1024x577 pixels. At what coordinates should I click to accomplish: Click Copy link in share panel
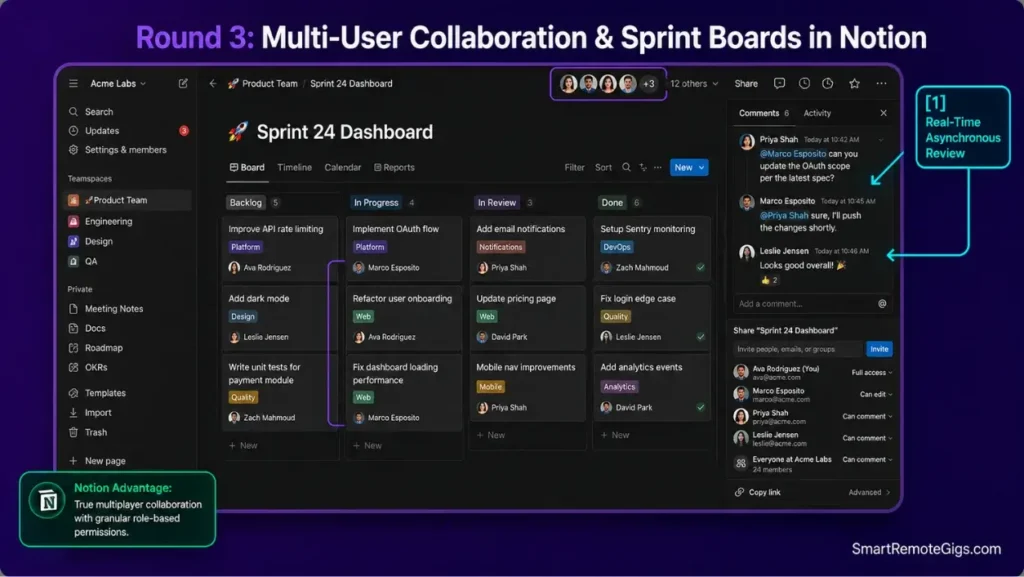pyautogui.click(x=758, y=492)
